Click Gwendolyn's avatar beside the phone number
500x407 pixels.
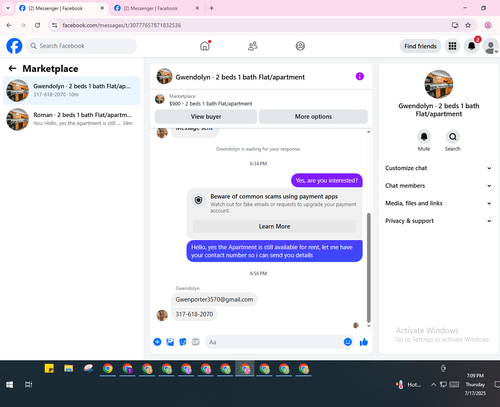click(162, 315)
